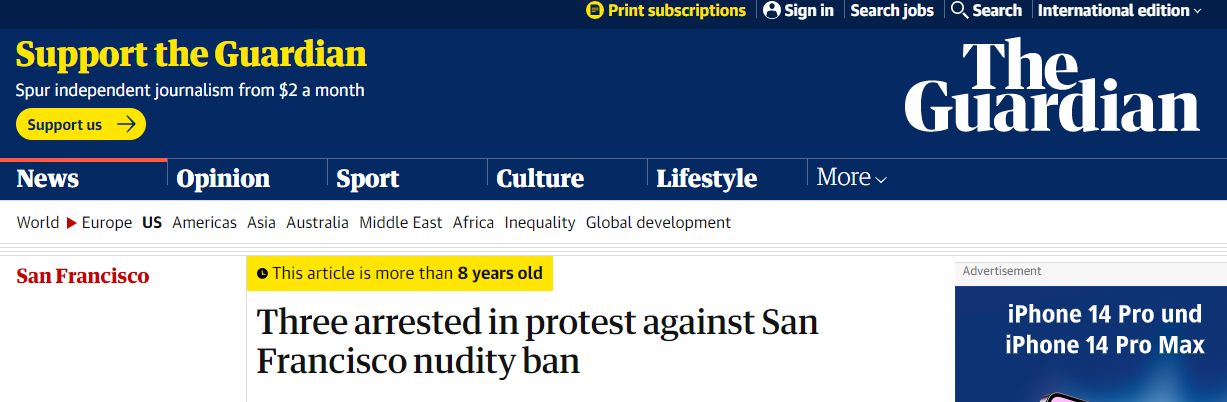Click the Sign in profile icon
This screenshot has width=1227, height=402.
point(772,10)
